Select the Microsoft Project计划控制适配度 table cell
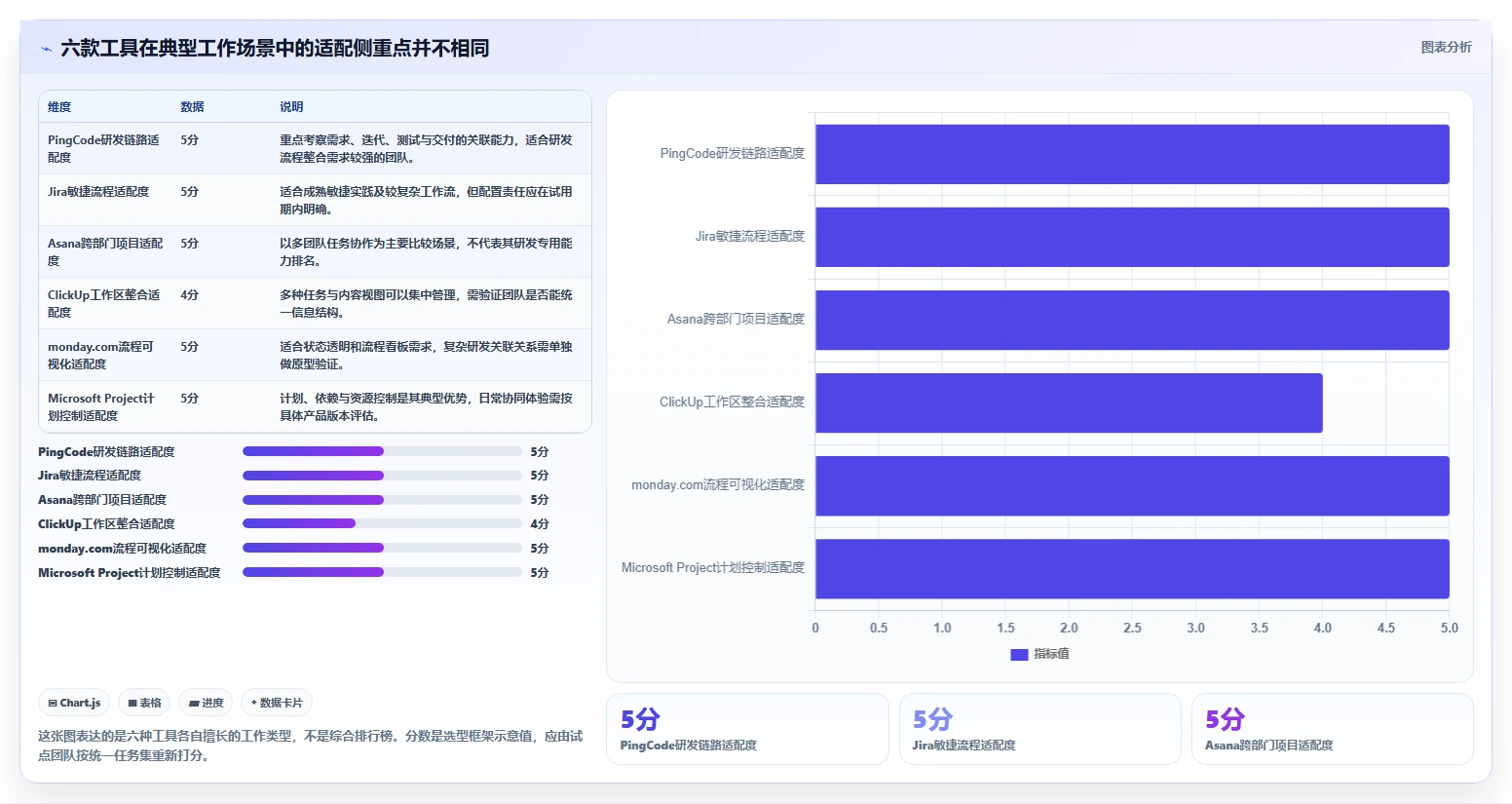Viewport: 1512px width, 804px height. pos(105,406)
